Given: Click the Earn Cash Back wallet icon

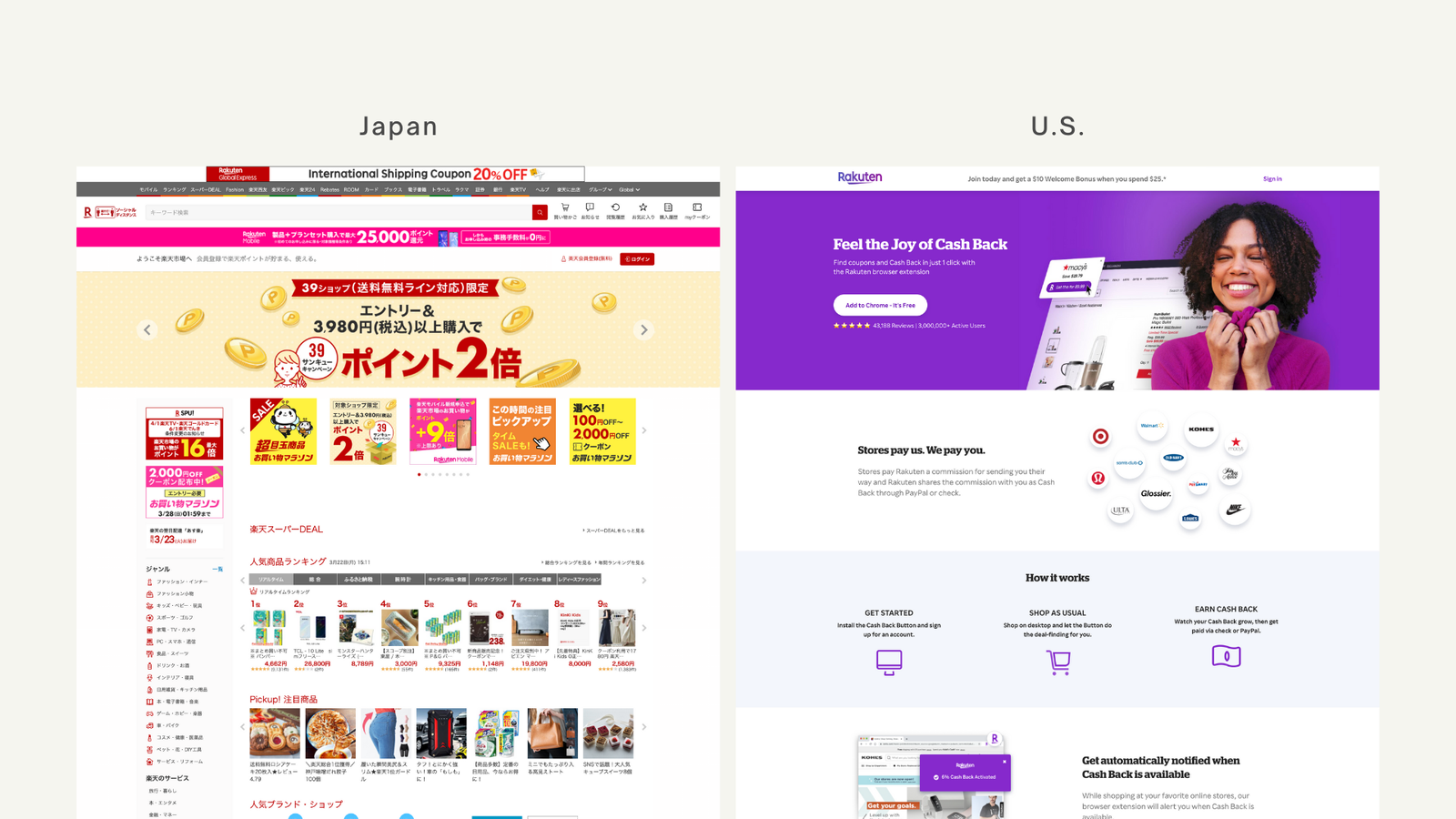Looking at the screenshot, I should [1226, 656].
